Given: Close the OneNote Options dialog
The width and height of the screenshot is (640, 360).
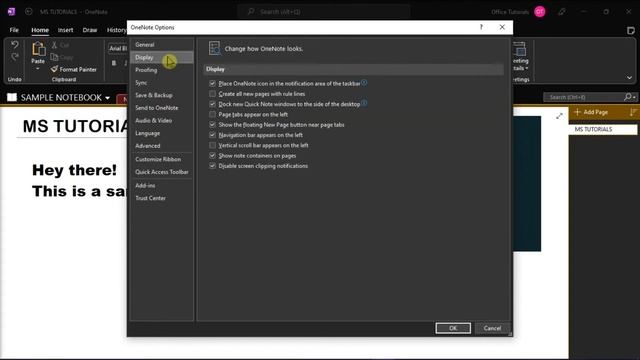Looking at the screenshot, I should (x=502, y=27).
